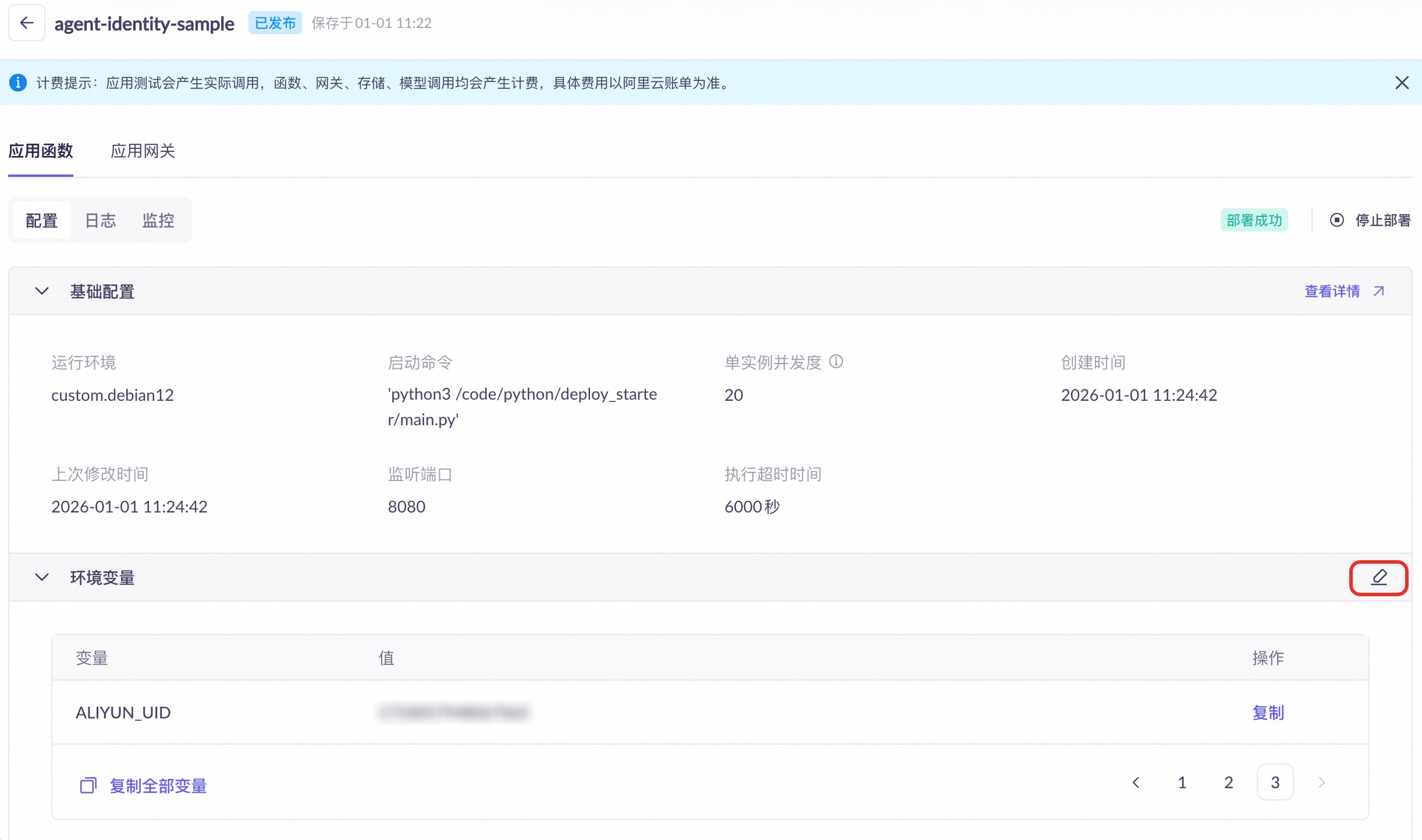Click 复制 for ALIYUN_UID variable
The image size is (1422, 840).
[1268, 713]
